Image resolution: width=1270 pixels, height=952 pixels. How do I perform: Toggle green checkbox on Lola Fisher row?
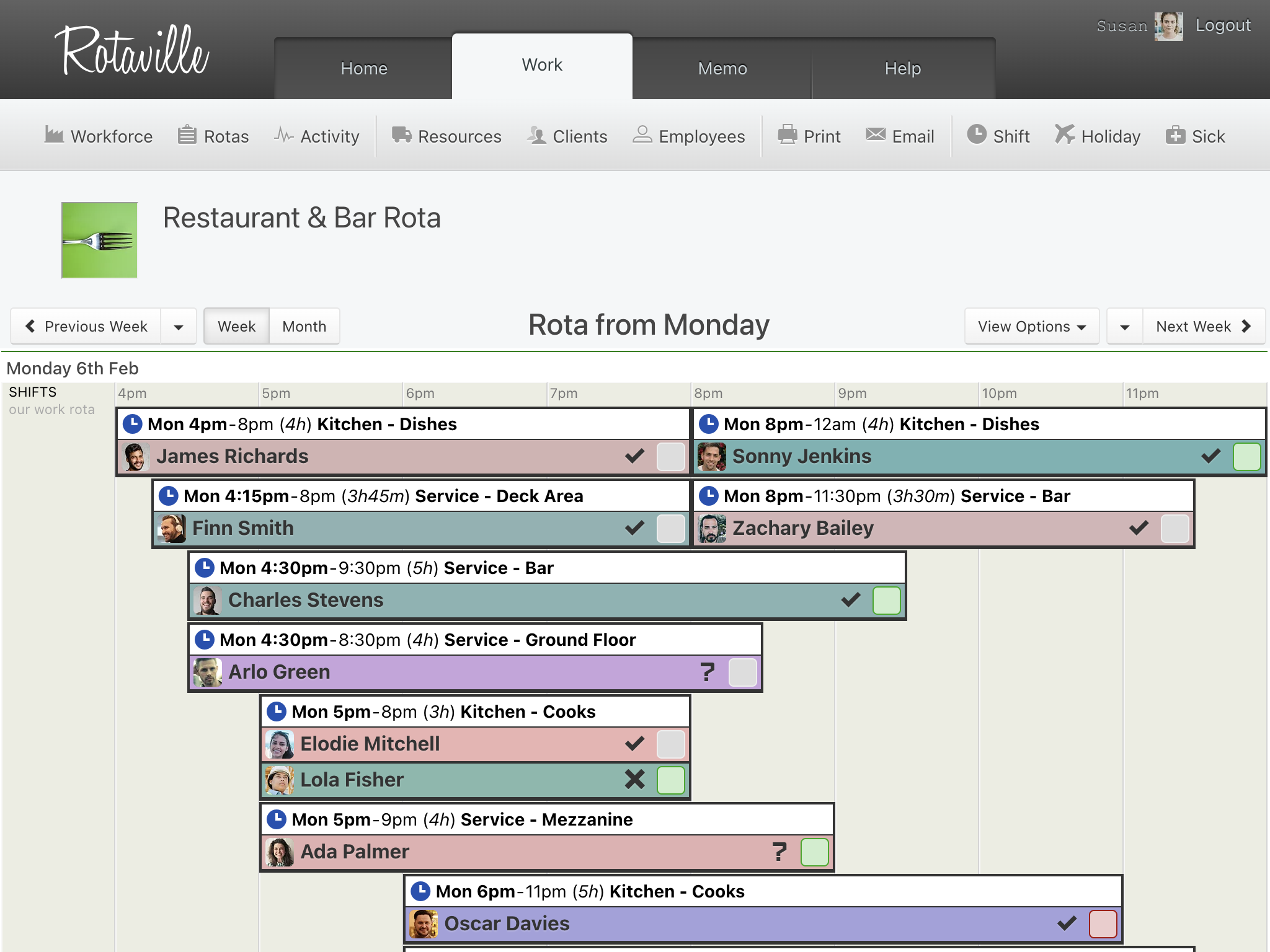pyautogui.click(x=671, y=780)
